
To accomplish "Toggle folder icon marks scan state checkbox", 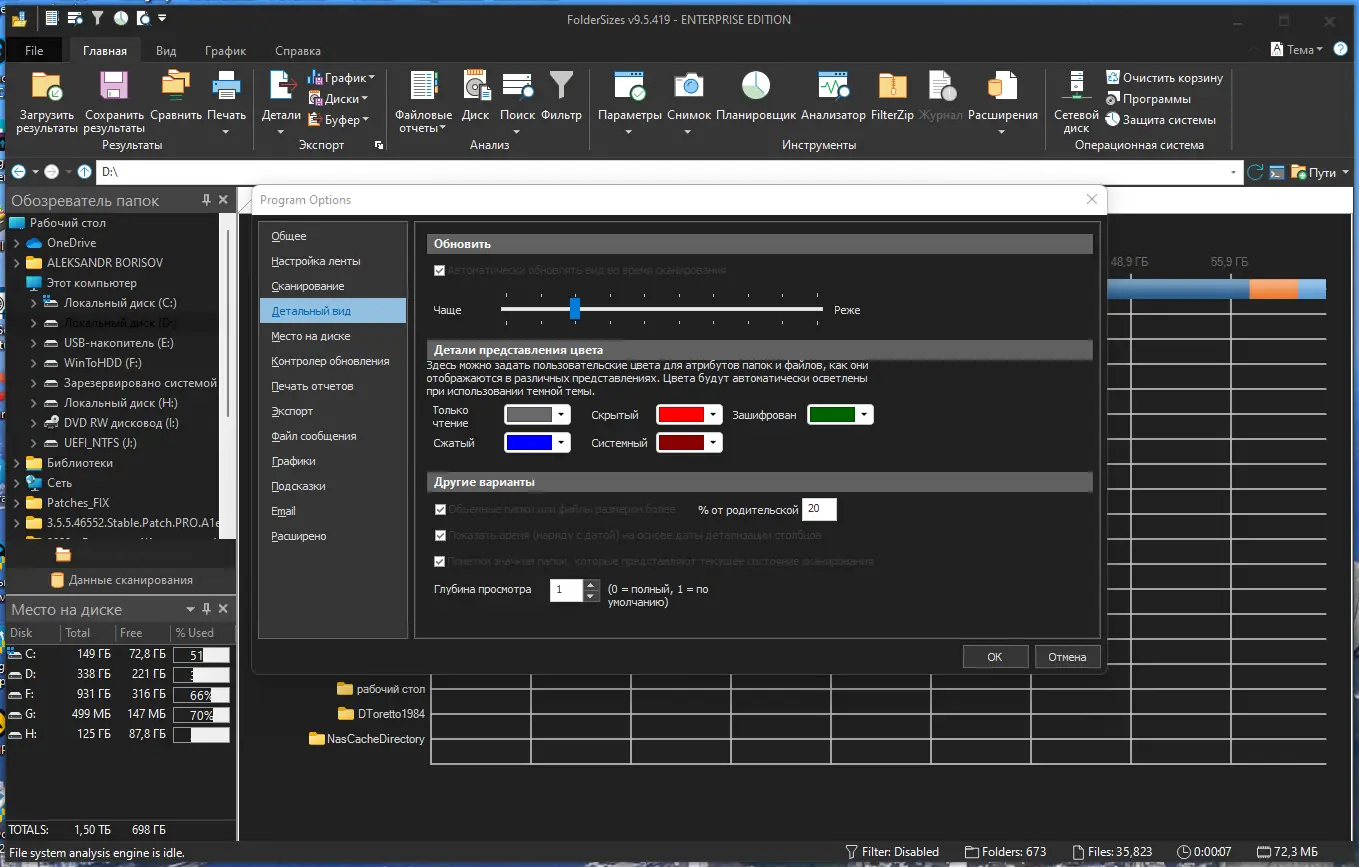I will coord(440,562).
